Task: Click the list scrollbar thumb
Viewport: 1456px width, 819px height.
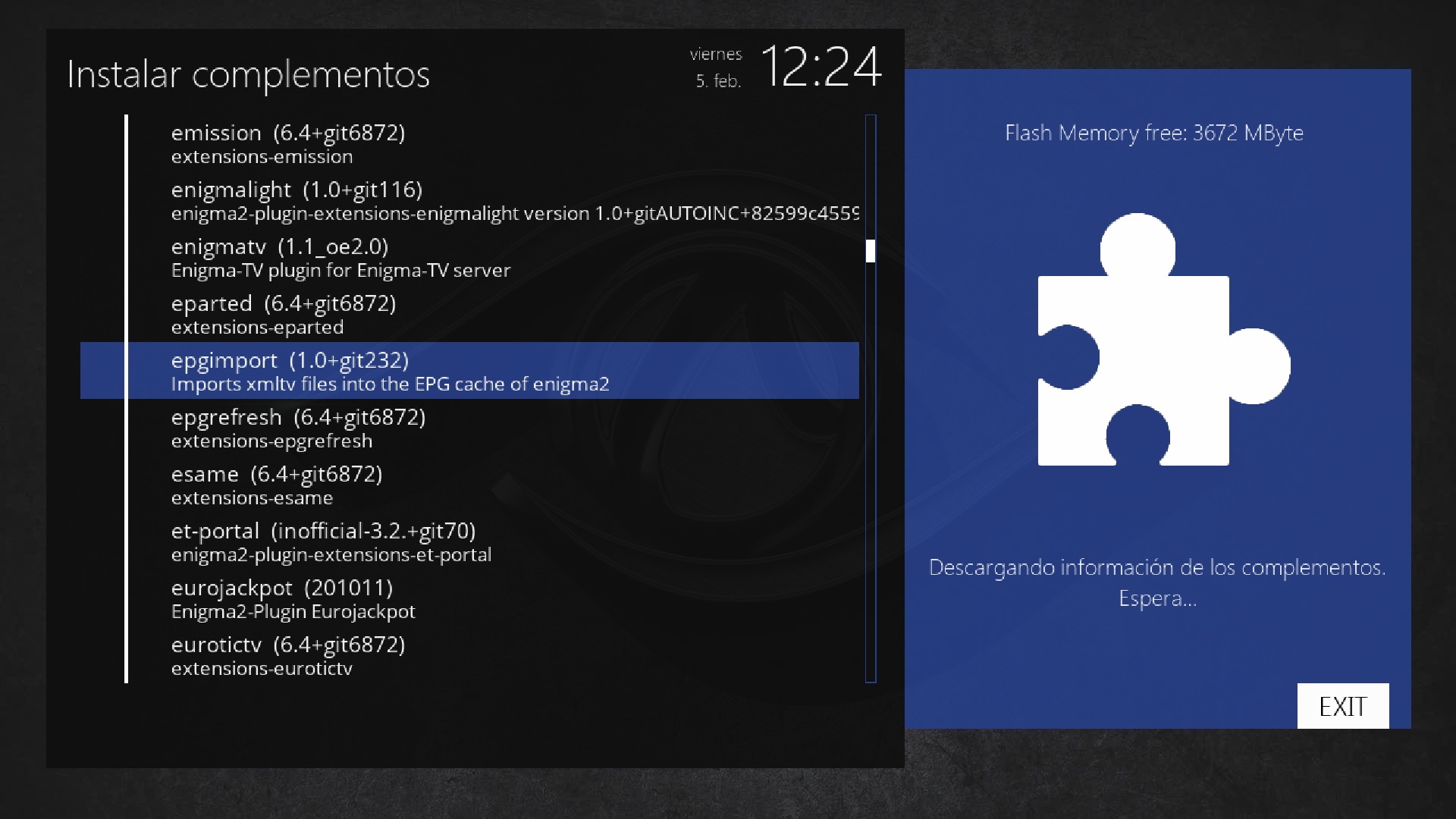Action: point(870,251)
